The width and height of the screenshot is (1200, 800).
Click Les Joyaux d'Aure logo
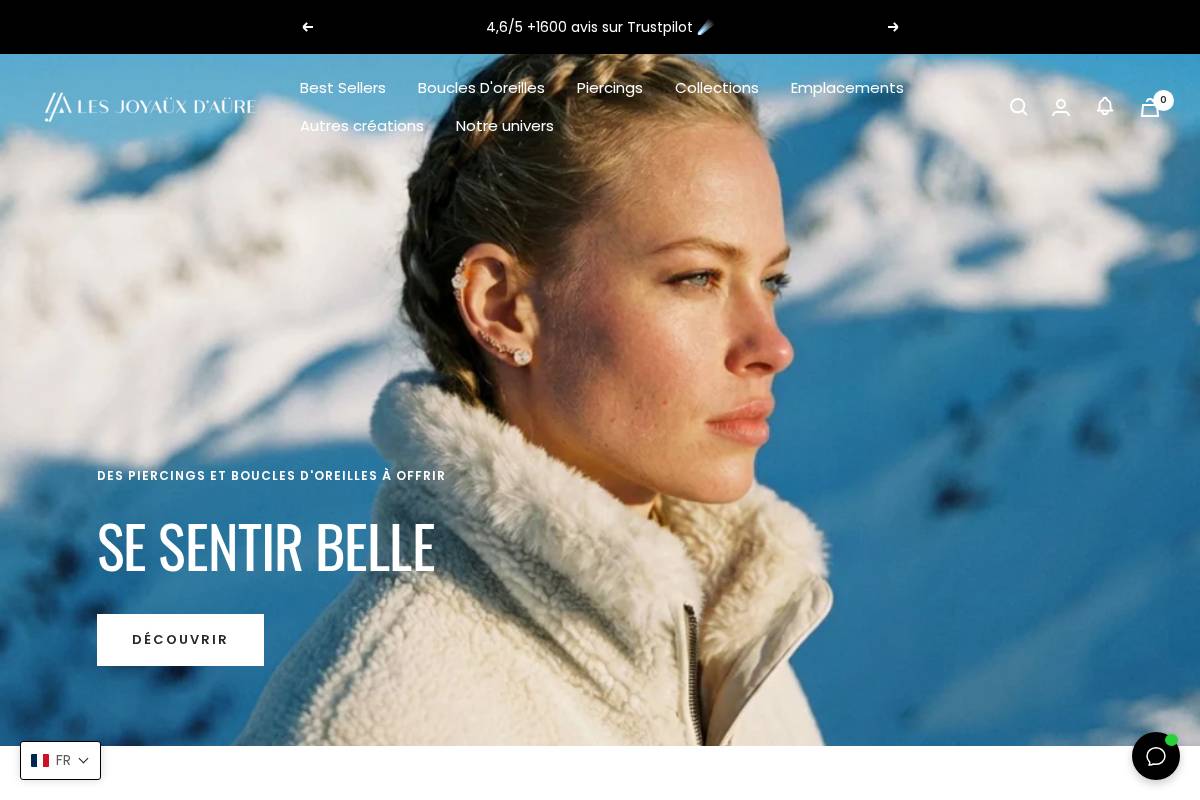tap(150, 107)
